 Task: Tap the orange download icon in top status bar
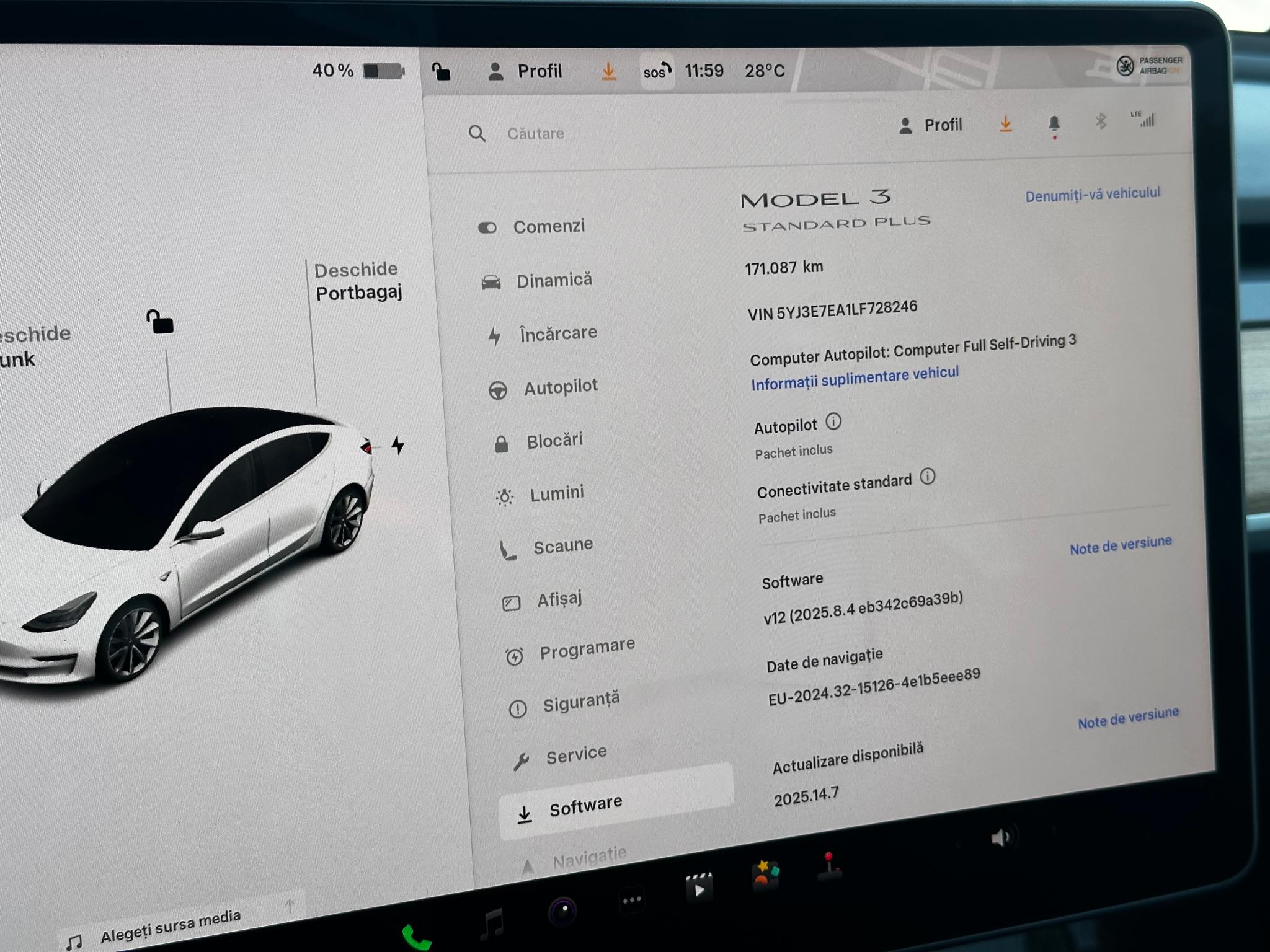pyautogui.click(x=608, y=71)
